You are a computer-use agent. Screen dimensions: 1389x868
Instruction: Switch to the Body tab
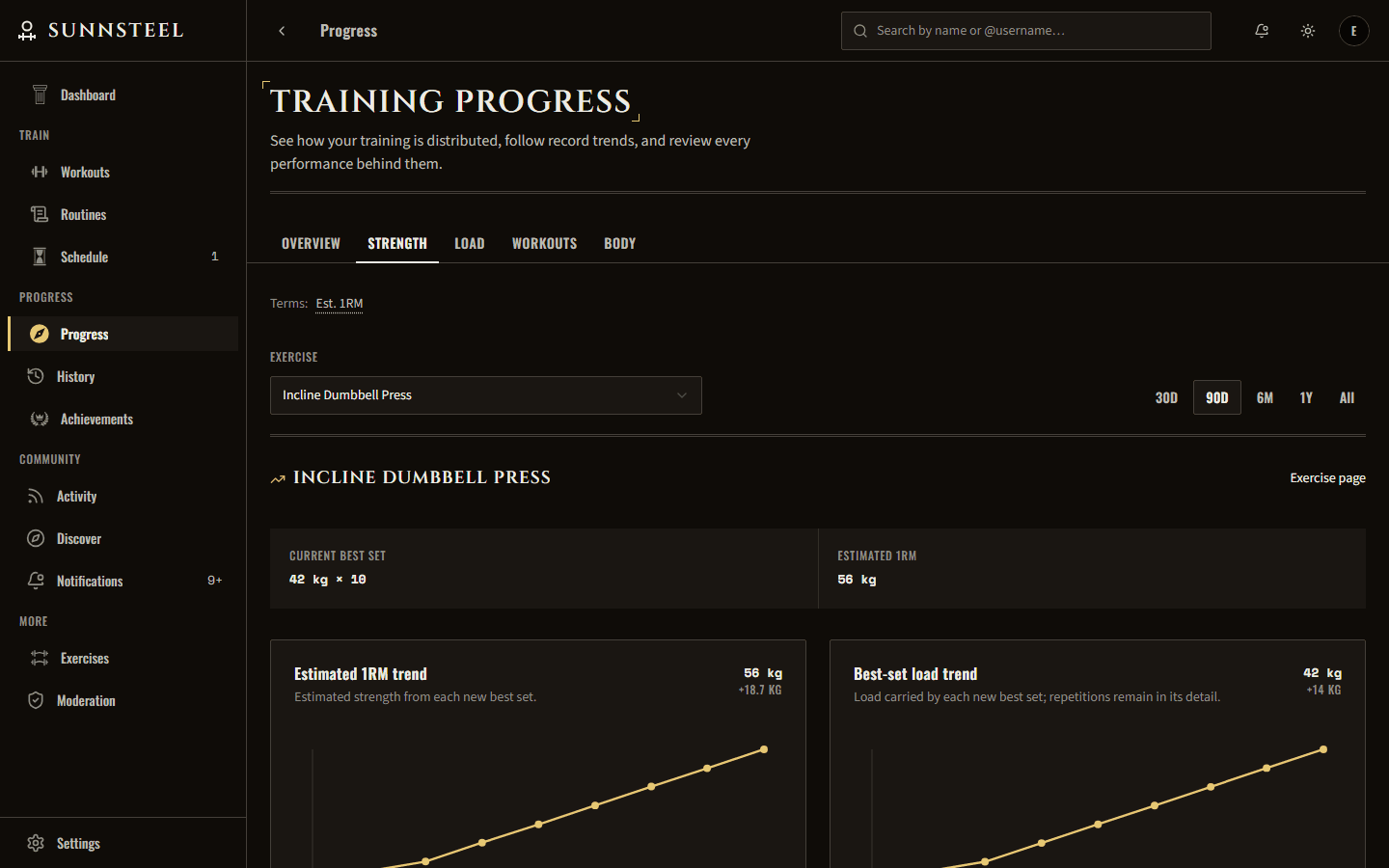point(620,243)
